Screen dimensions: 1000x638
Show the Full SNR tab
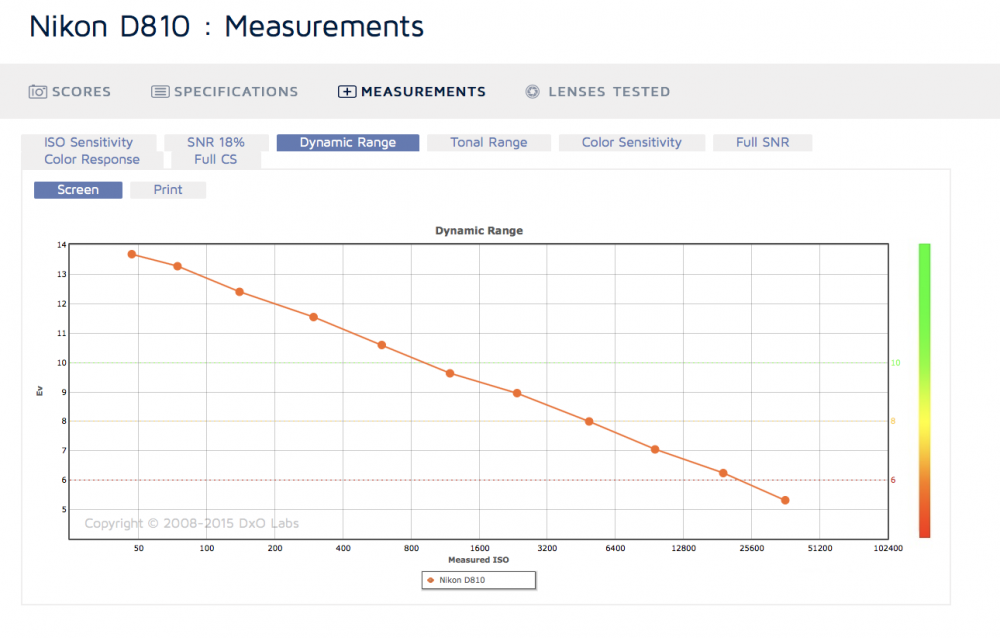[x=762, y=142]
